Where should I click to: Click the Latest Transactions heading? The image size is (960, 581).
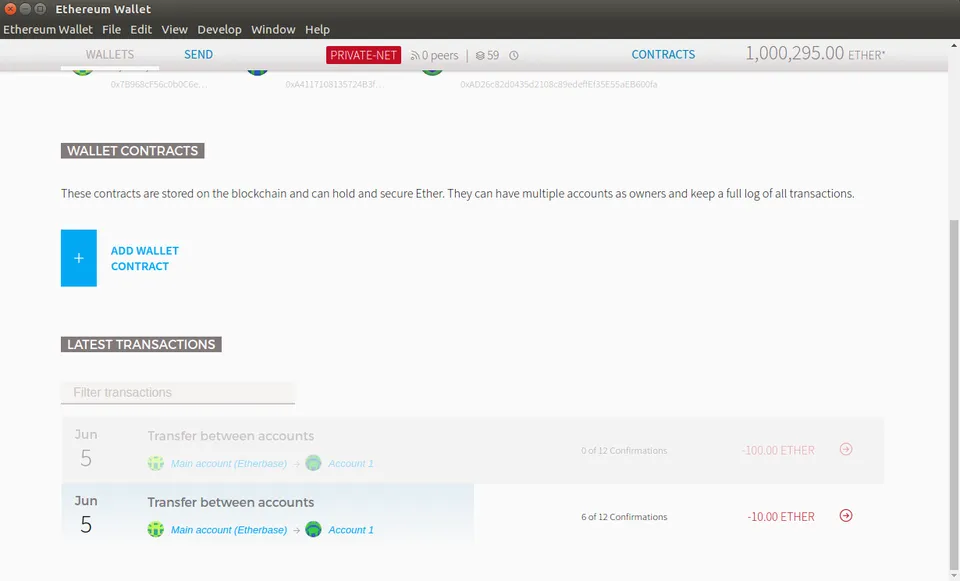coord(141,344)
